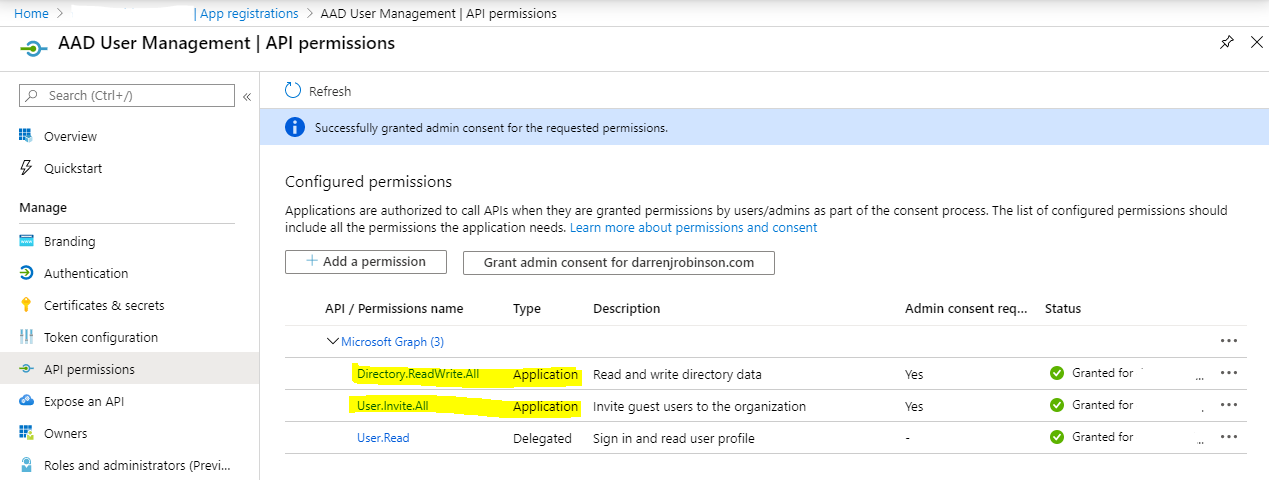The width and height of the screenshot is (1269, 480).
Task: Click the Admin consent req... column header
Action: [966, 308]
